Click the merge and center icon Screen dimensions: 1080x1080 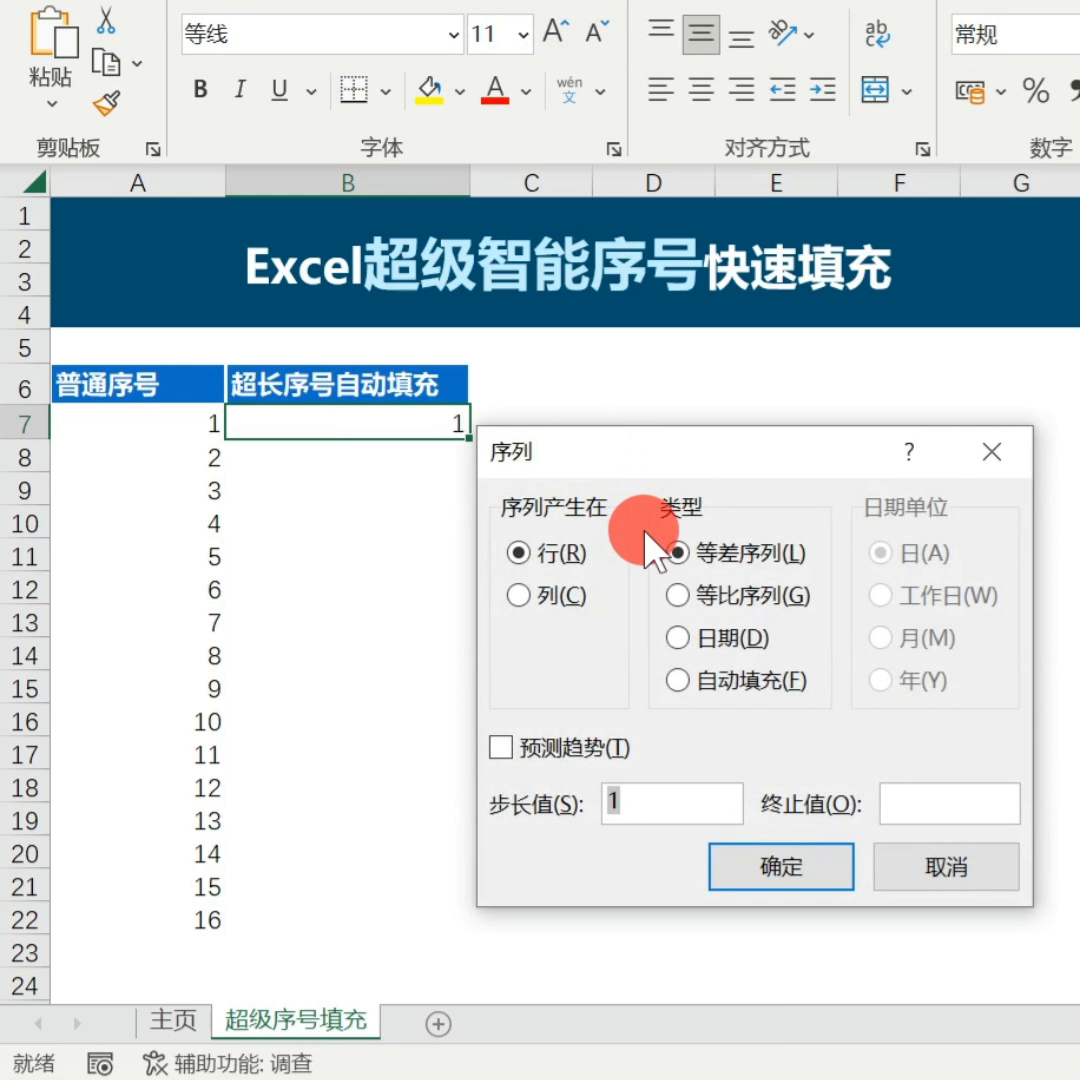875,90
